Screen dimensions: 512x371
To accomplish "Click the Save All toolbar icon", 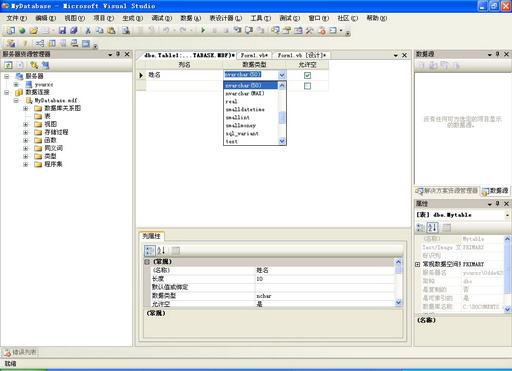I will [74, 31].
